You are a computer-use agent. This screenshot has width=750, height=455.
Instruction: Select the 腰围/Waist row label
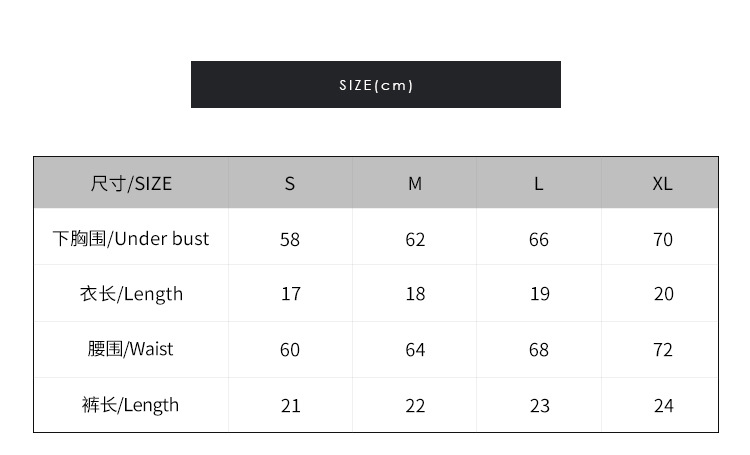[x=131, y=349]
